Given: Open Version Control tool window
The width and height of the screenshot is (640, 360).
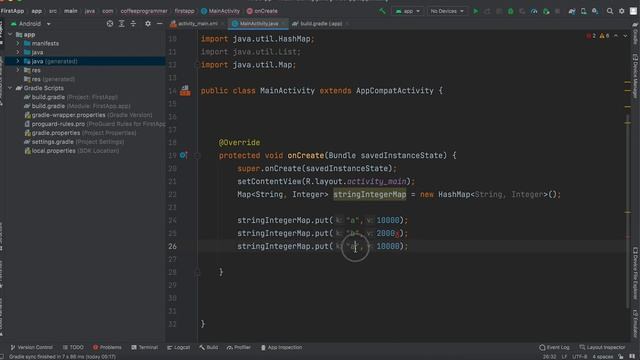Looking at the screenshot, I should 31,347.
